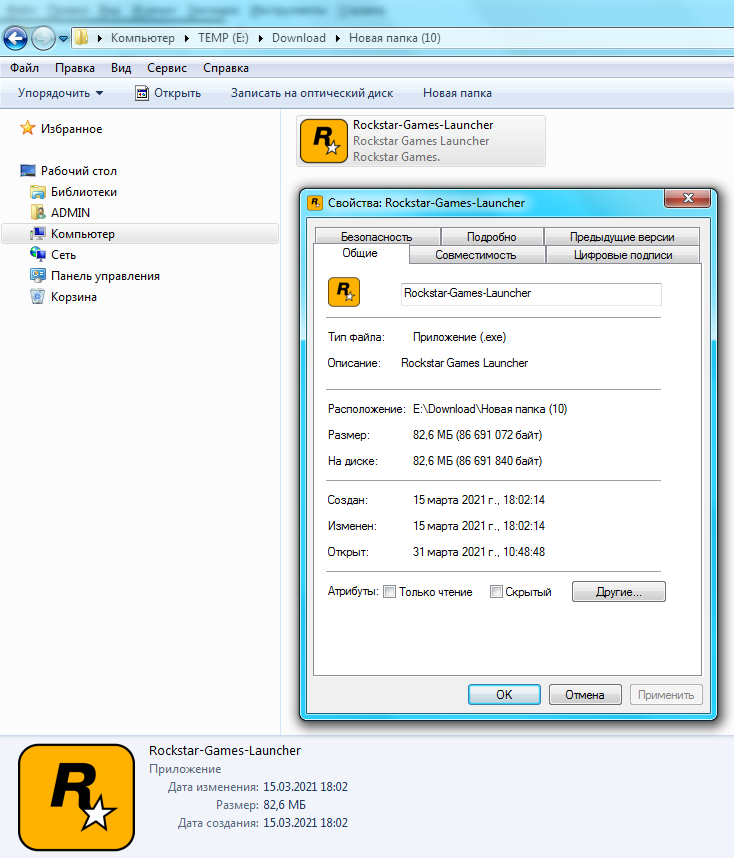Click the Применить button
This screenshot has height=858, width=734.
[x=666, y=694]
